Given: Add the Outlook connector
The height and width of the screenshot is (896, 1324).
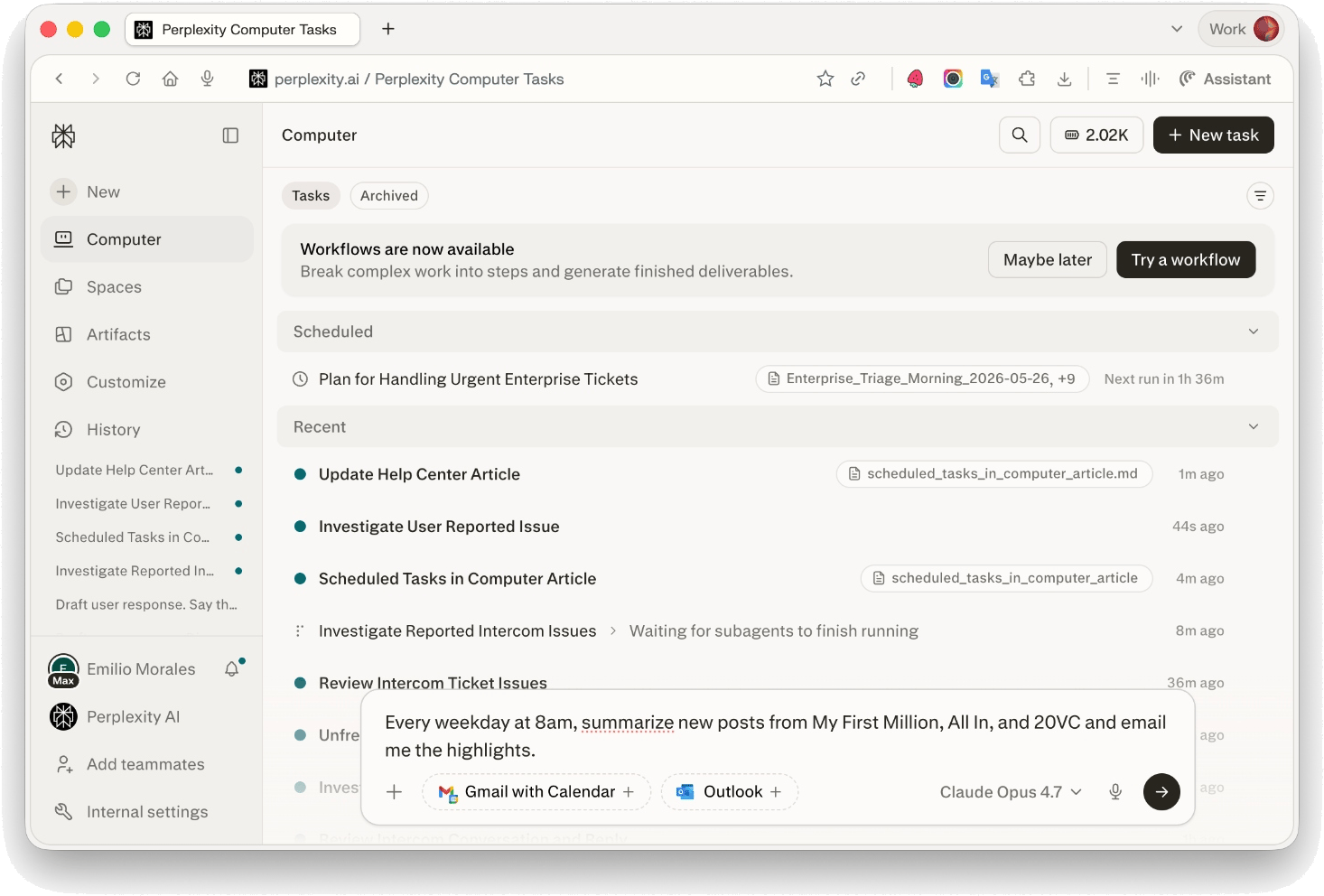Looking at the screenshot, I should pyautogui.click(x=730, y=792).
